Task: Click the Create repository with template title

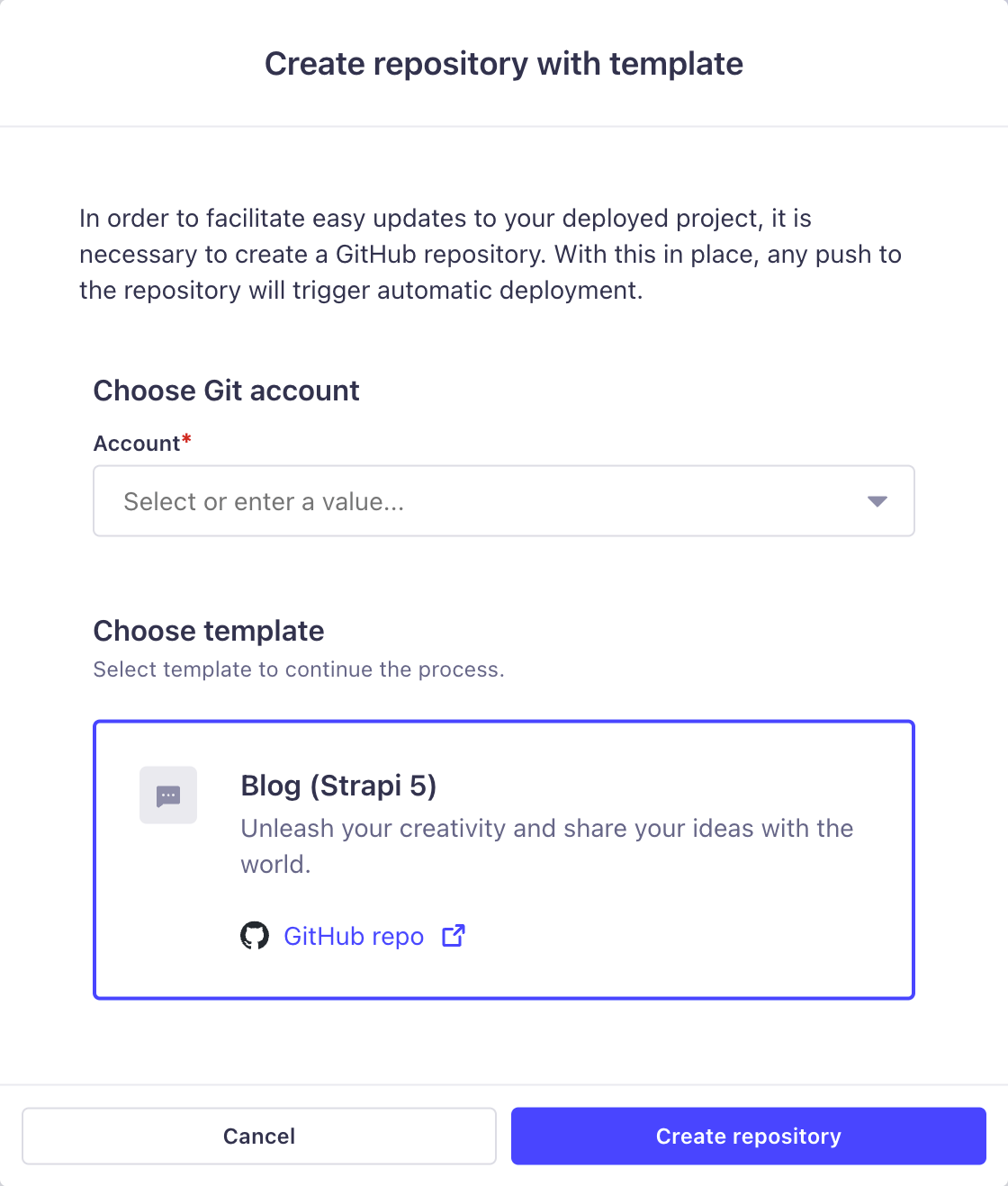Action: click(503, 63)
